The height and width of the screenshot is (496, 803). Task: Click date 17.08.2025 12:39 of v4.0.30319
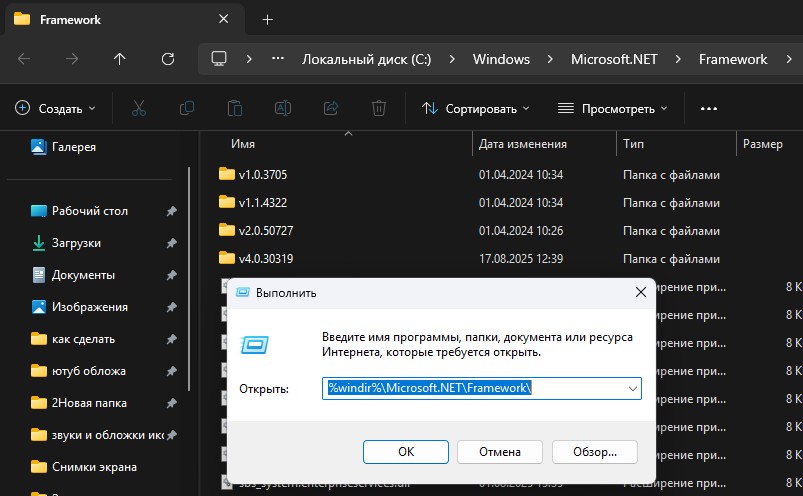click(x=521, y=258)
